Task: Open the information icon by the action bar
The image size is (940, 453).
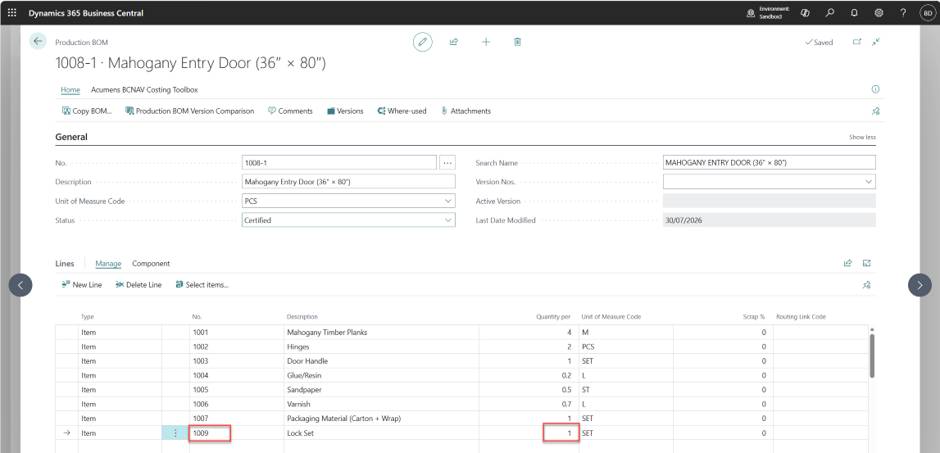Action: 875,89
